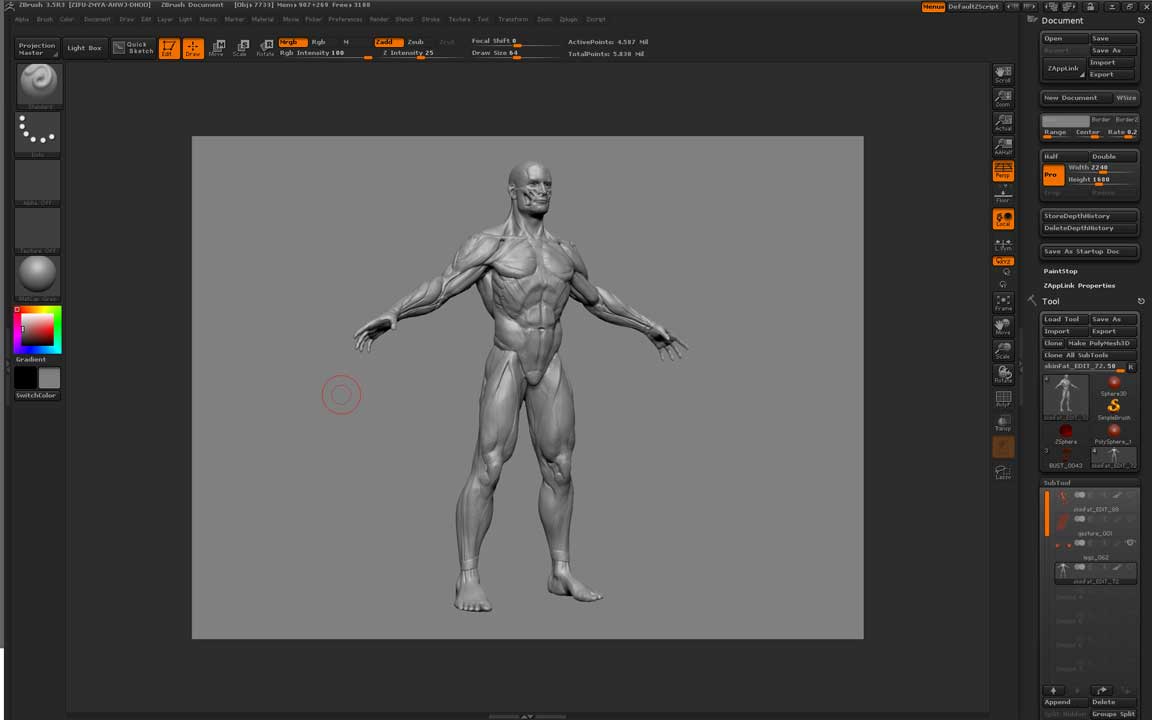1152x720 pixels.
Task: Open the material sphere picker
Action: [37, 278]
